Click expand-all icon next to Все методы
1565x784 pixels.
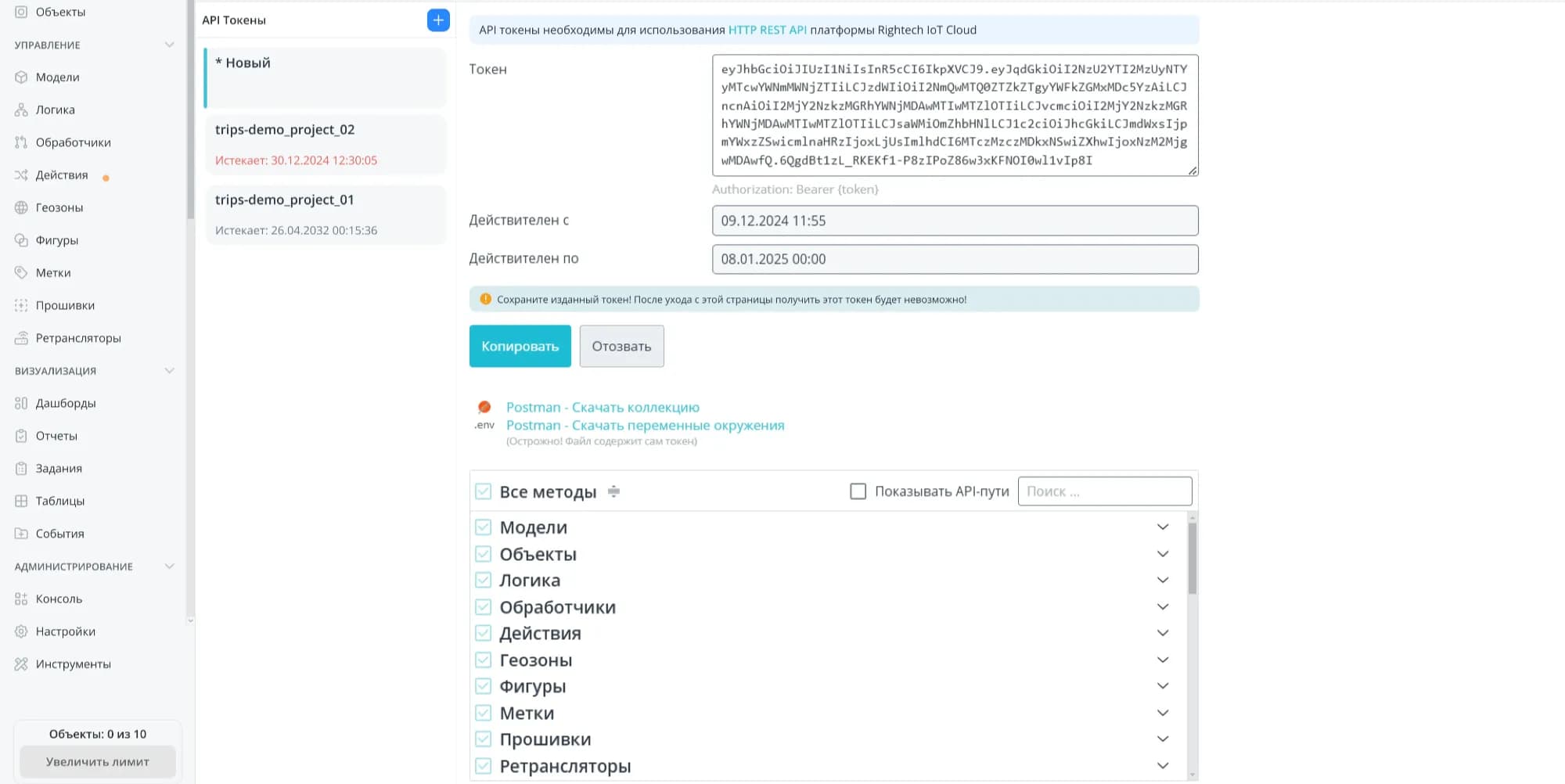pyautogui.click(x=614, y=492)
